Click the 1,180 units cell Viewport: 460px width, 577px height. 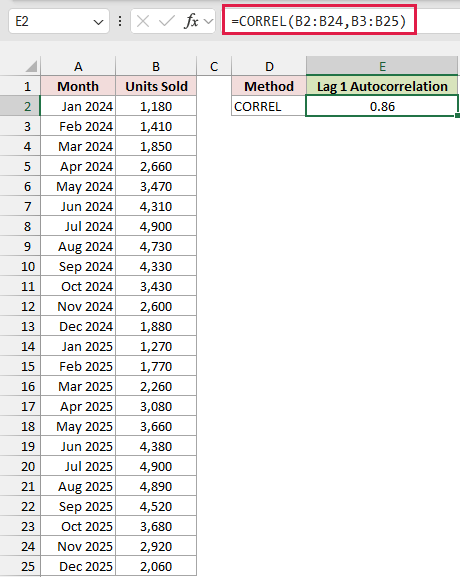pyautogui.click(x=156, y=106)
